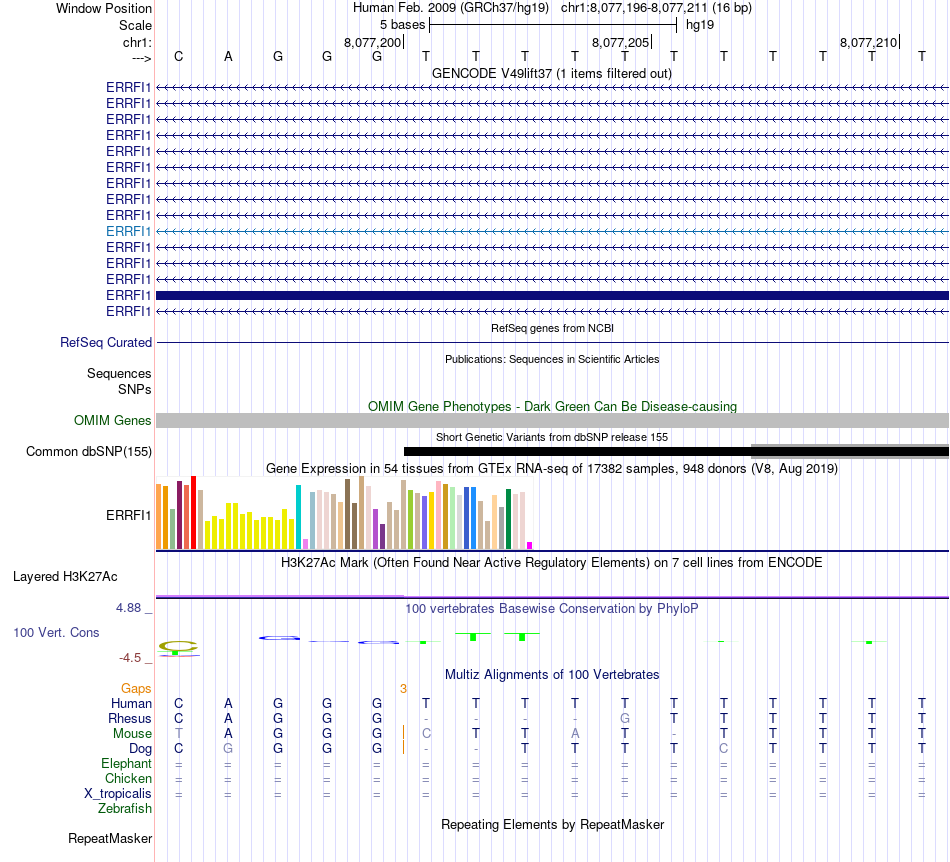Image resolution: width=950 pixels, height=862 pixels.
Task: Open the H3K27Ac Mark track title
Action: pos(552,563)
